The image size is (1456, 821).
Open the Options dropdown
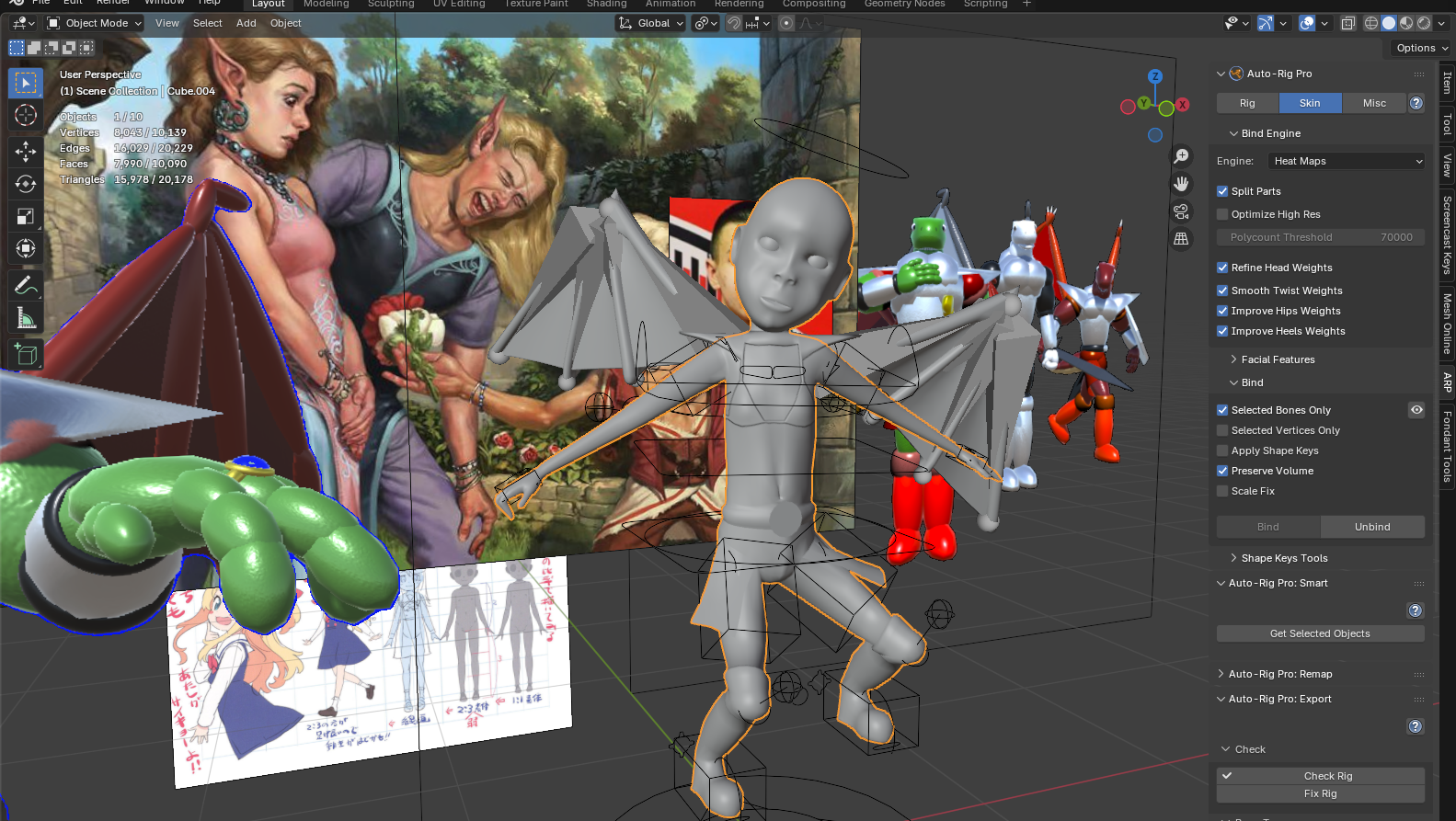tap(1422, 48)
